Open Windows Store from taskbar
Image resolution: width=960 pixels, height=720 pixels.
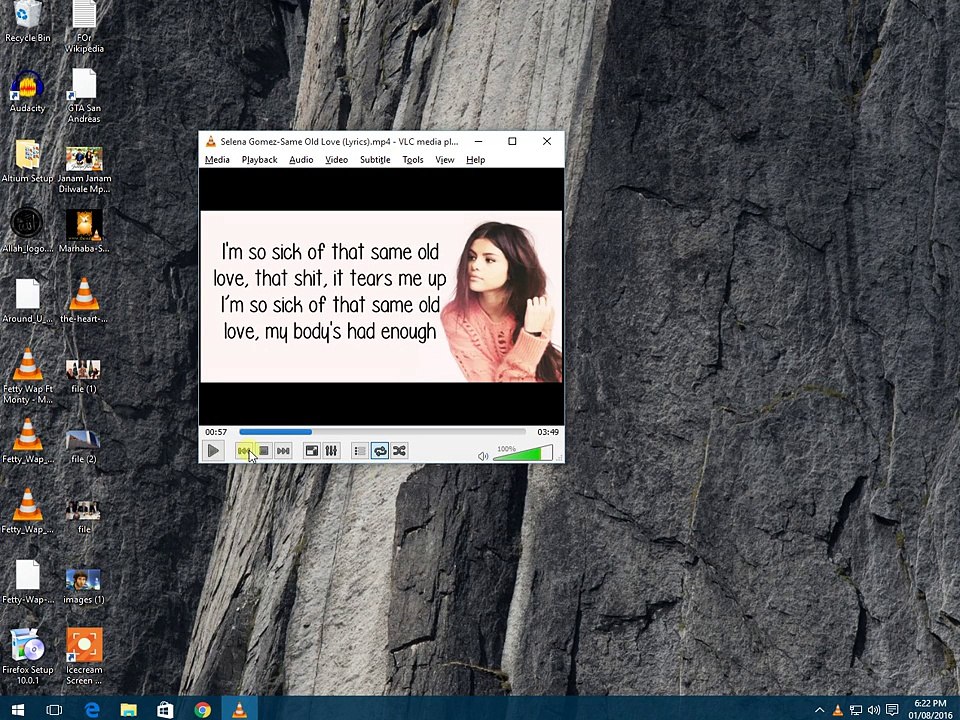point(165,709)
